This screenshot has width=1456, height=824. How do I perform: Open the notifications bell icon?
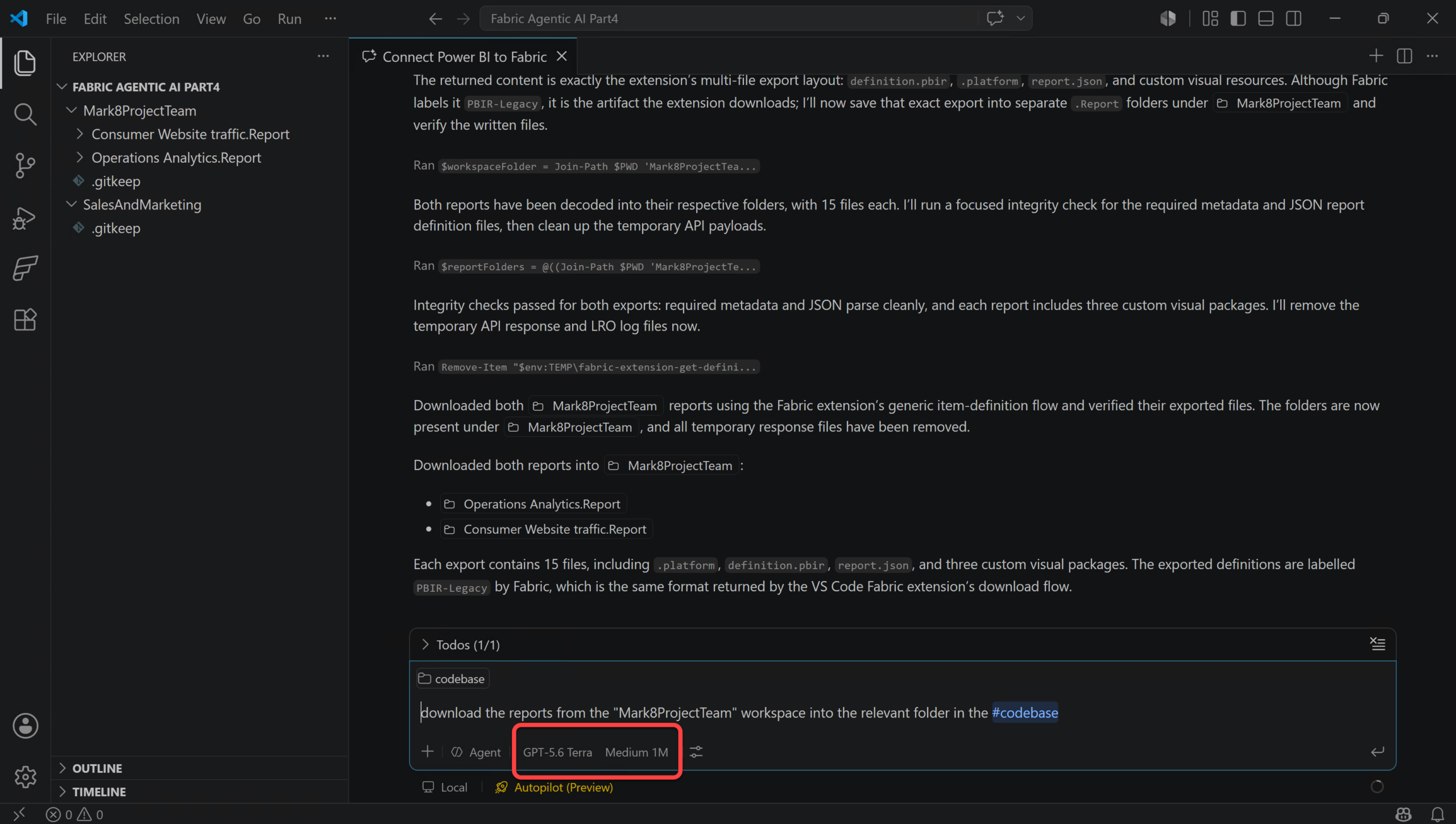[x=1437, y=814]
